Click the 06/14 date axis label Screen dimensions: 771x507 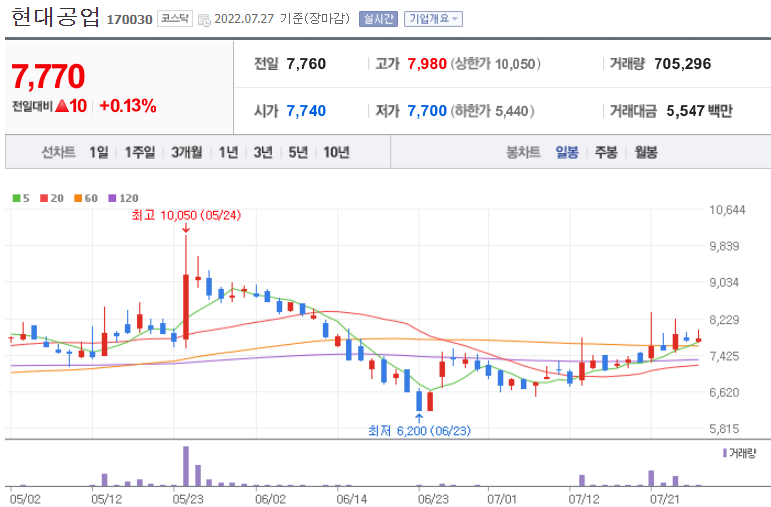(x=352, y=499)
